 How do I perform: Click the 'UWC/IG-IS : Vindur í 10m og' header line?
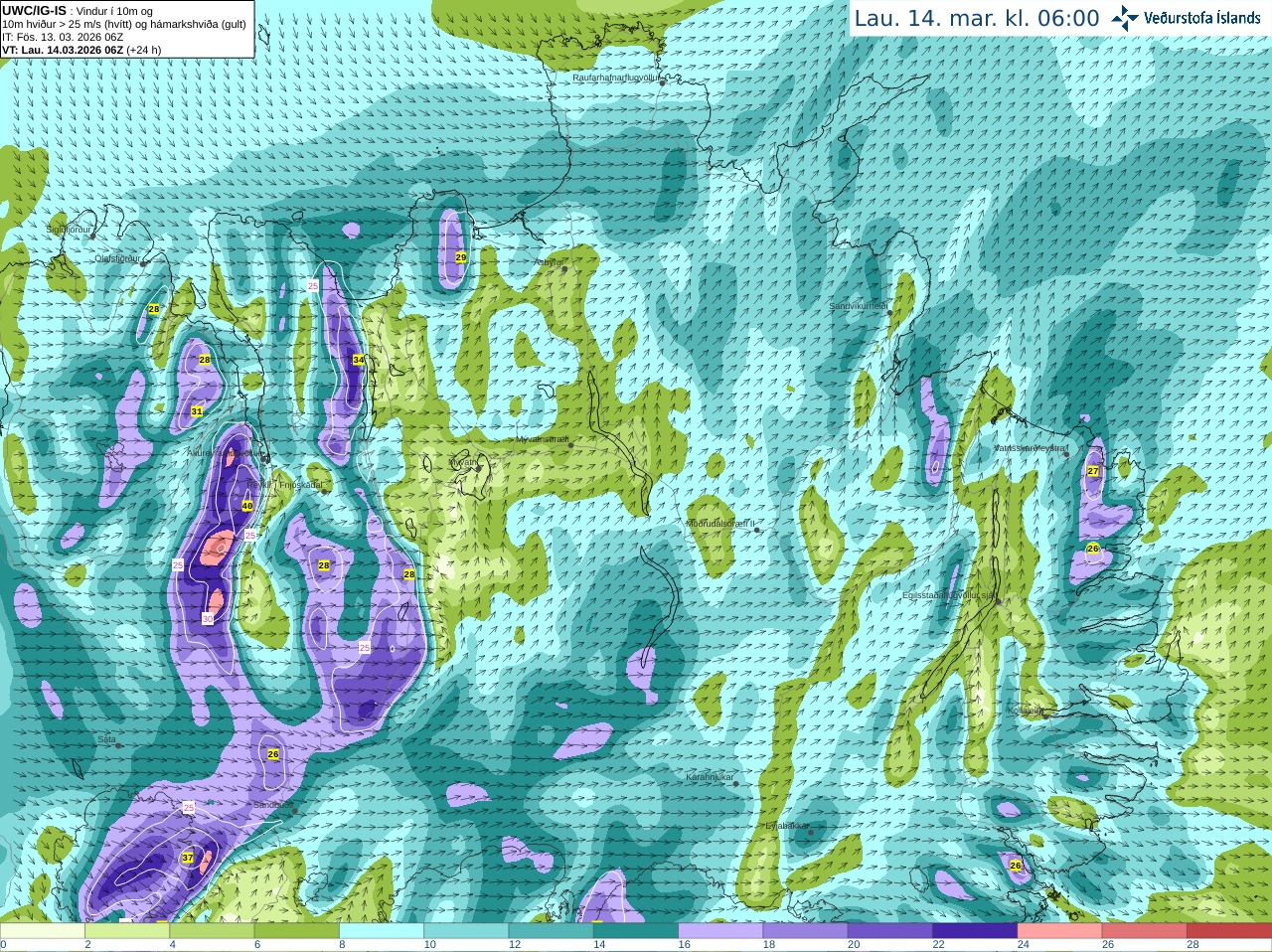78,11
